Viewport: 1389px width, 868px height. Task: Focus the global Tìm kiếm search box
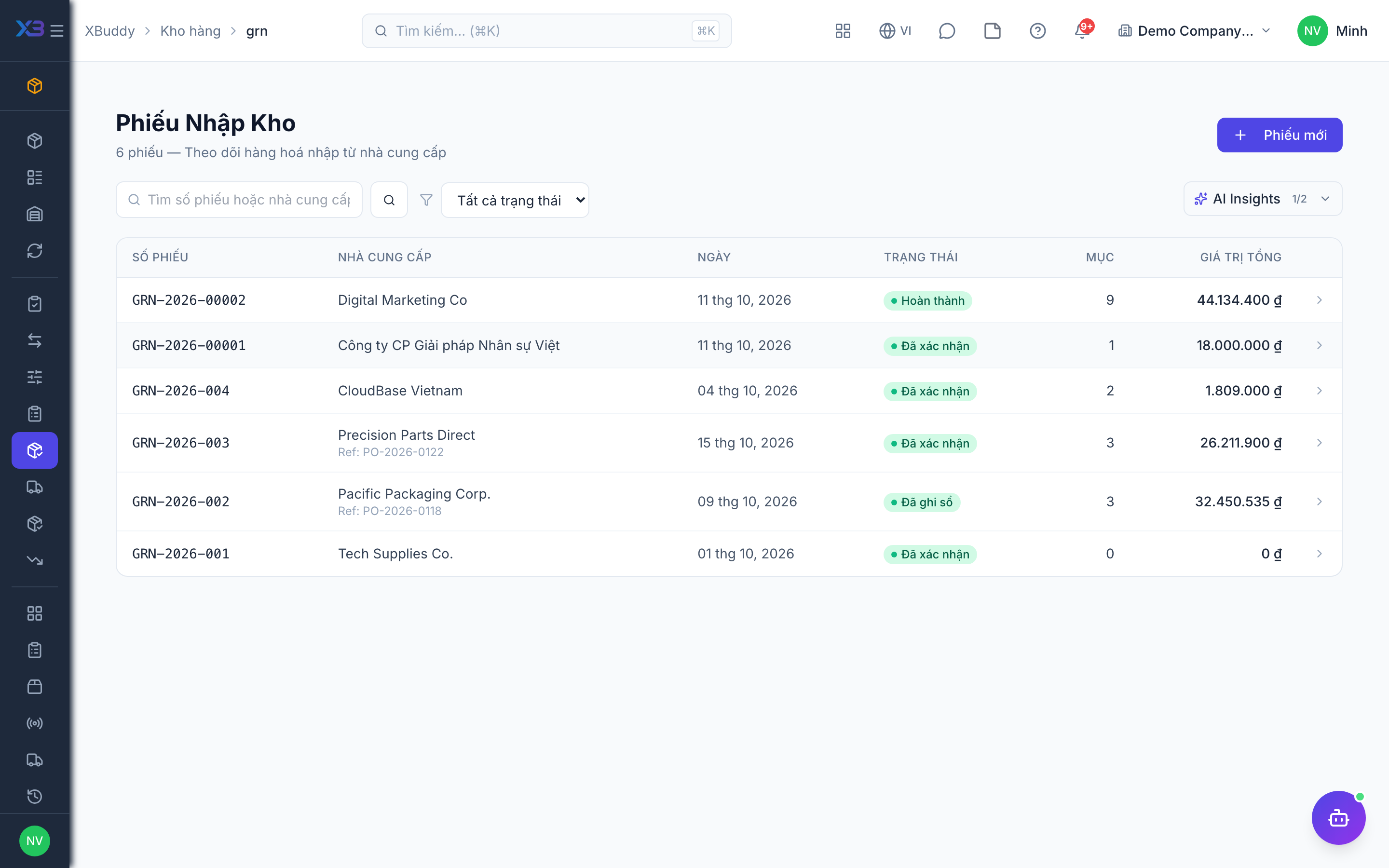[546, 31]
